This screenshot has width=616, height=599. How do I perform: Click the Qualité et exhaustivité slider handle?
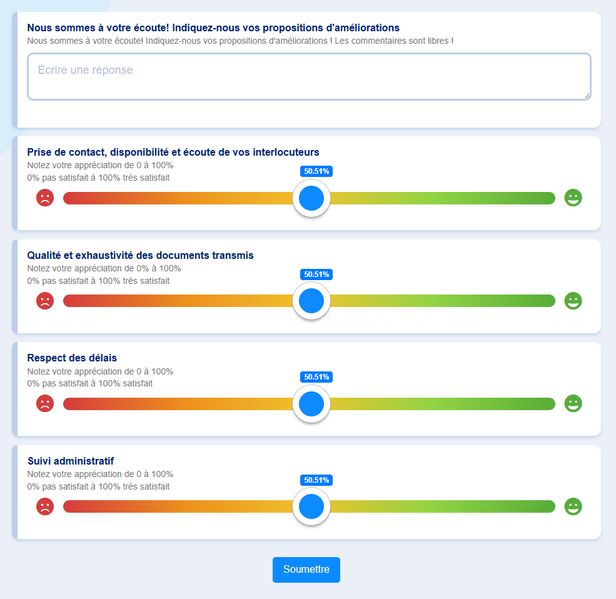click(x=311, y=301)
